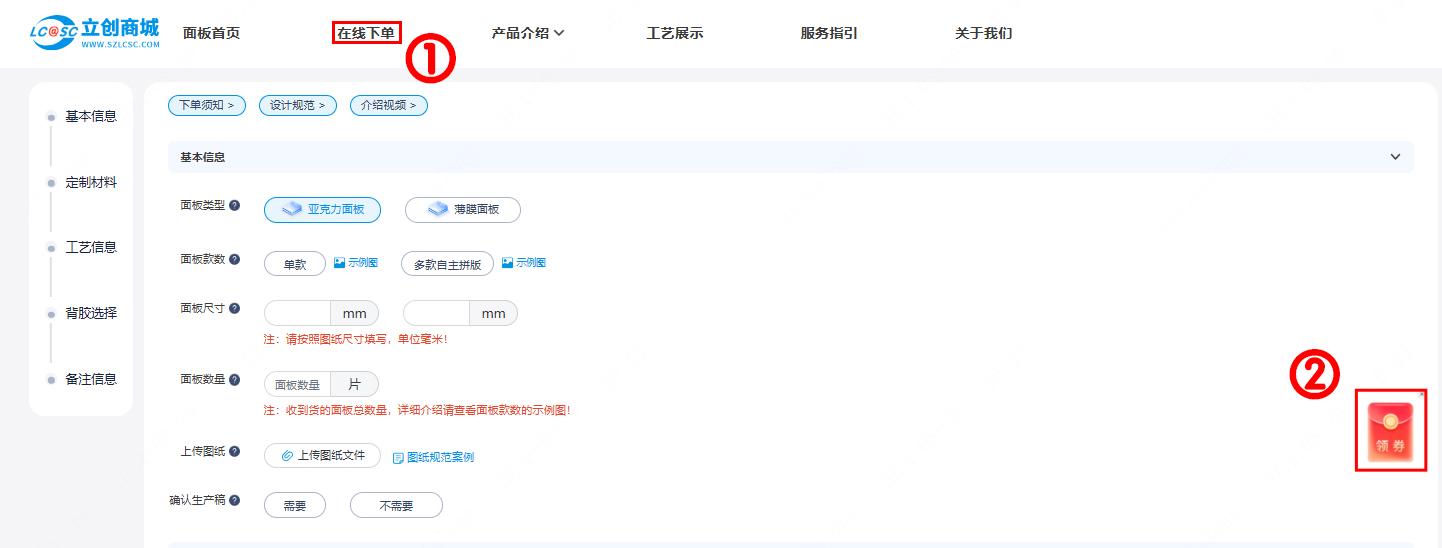Open 图纸规范案例 link
Viewport: 1442px width, 548px height.
pyautogui.click(x=434, y=457)
